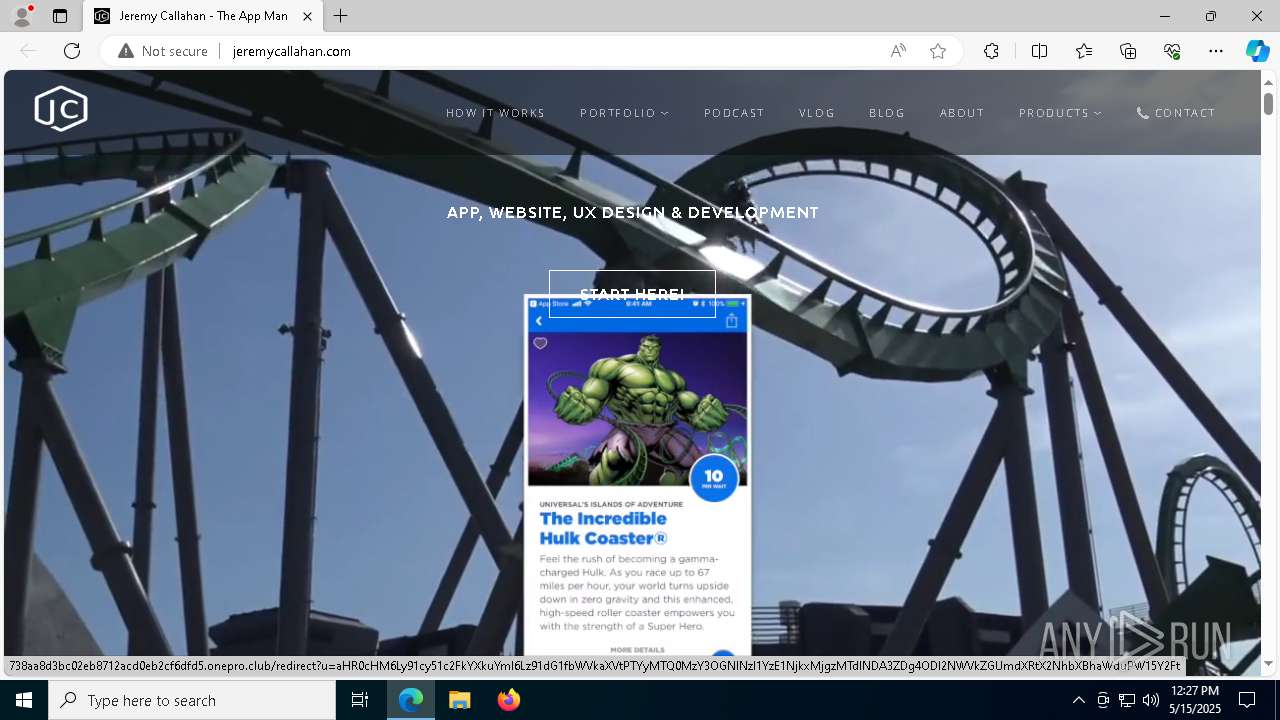Open the How It Works page

[x=495, y=113]
